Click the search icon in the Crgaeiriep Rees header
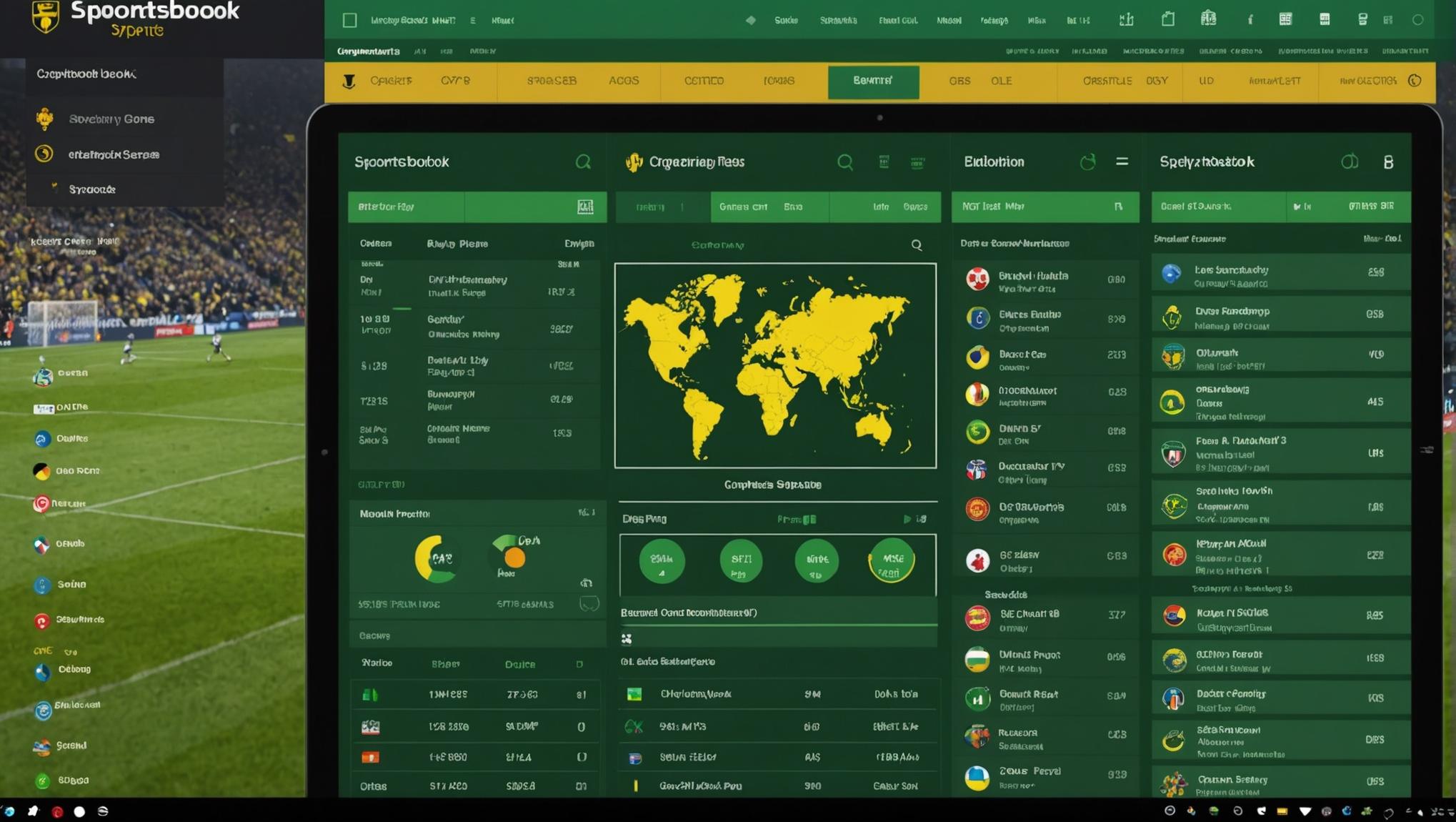The height and width of the screenshot is (822, 1456). (845, 162)
